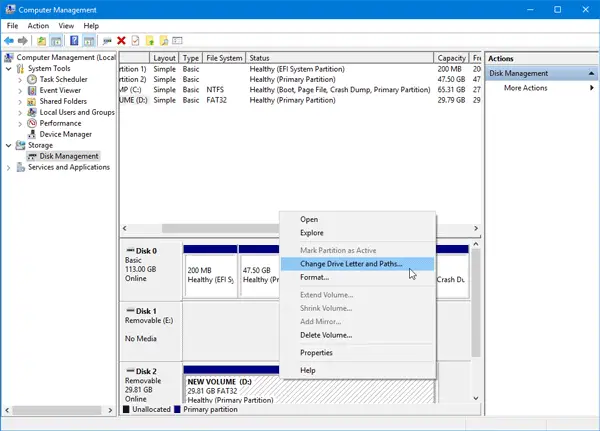Click the last toolbar settings list icon
This screenshot has height=431, width=600.
(x=177, y=41)
